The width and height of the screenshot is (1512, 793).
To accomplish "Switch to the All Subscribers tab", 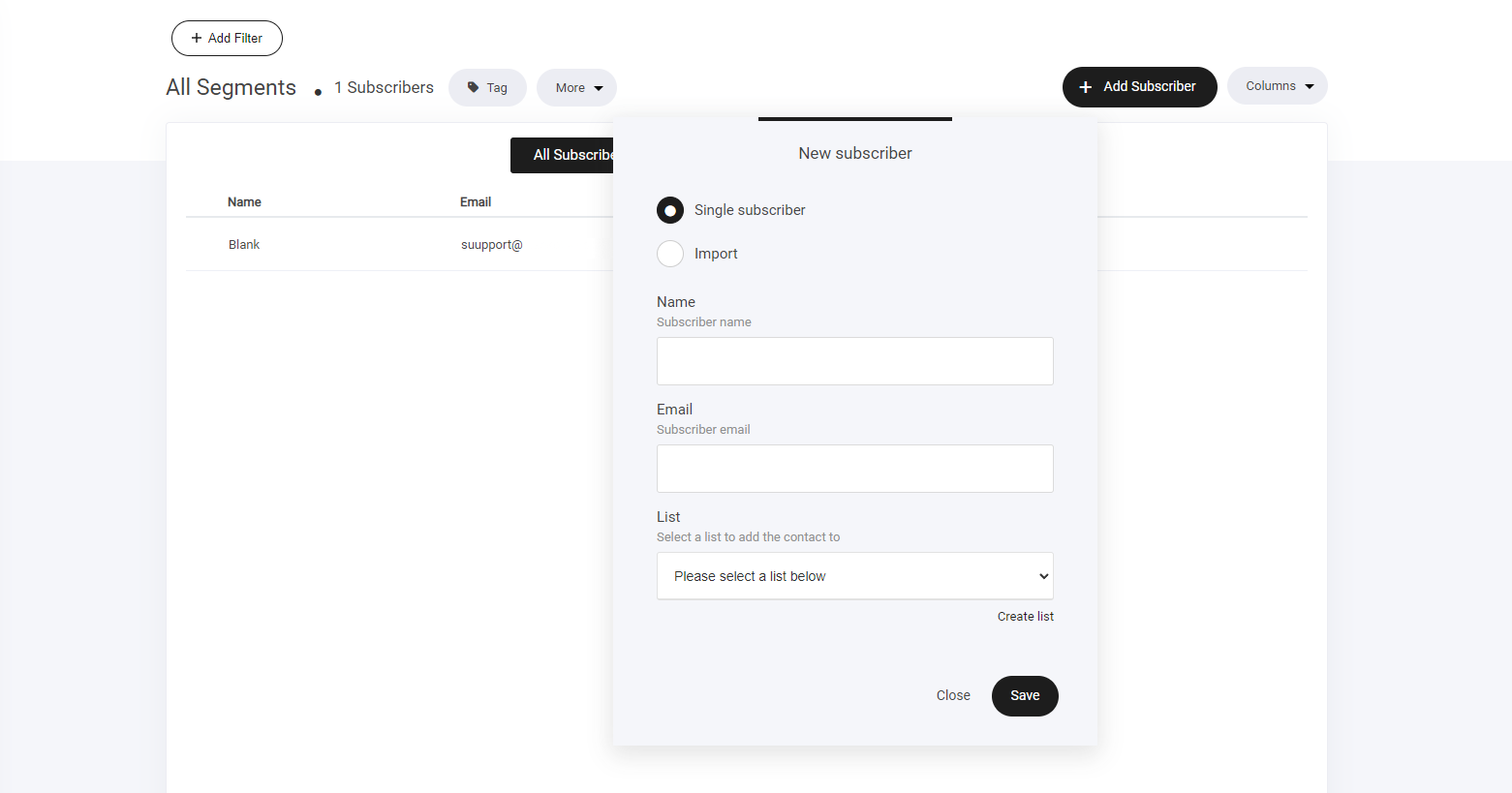I will tap(563, 155).
